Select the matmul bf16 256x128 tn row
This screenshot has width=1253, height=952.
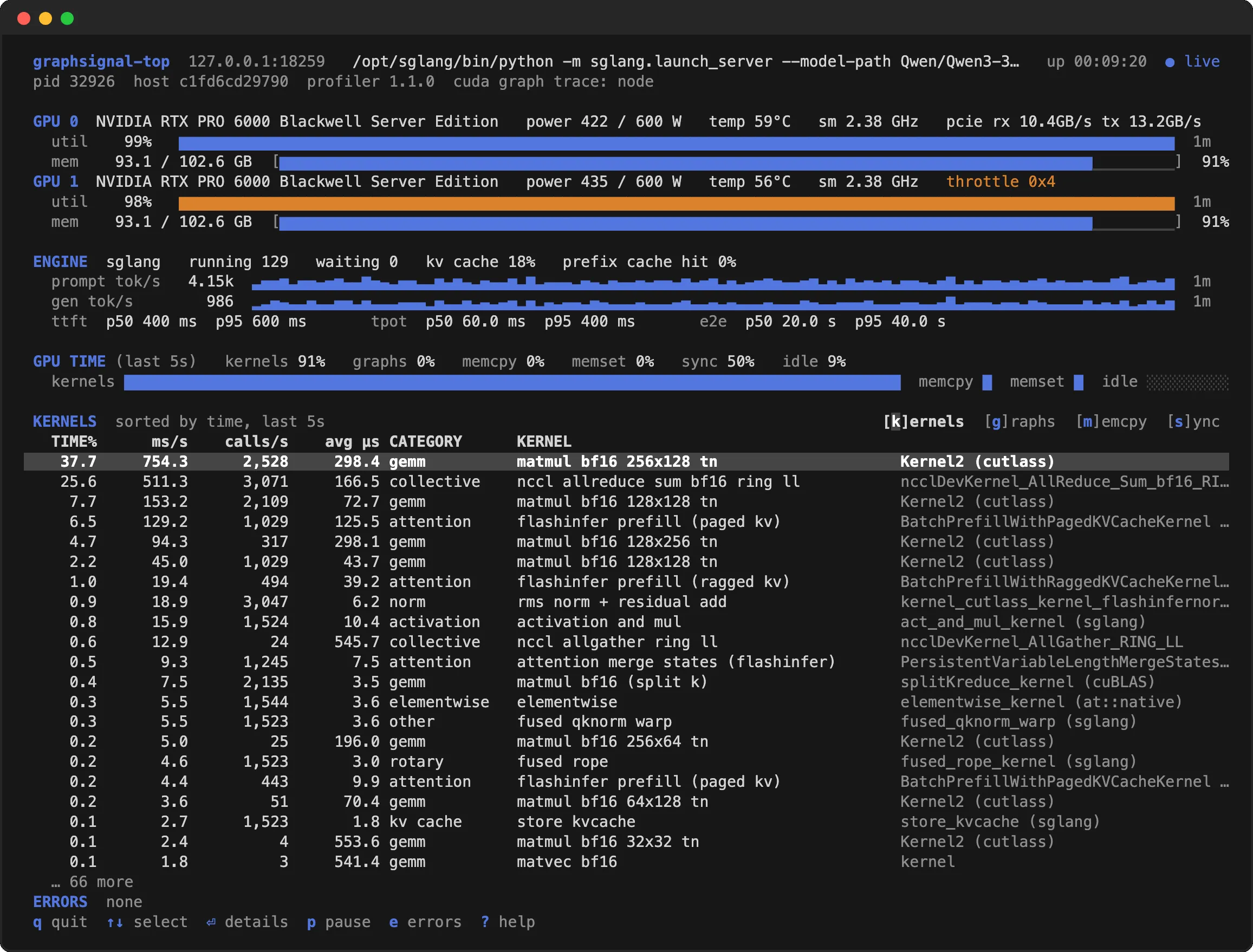click(x=626, y=461)
